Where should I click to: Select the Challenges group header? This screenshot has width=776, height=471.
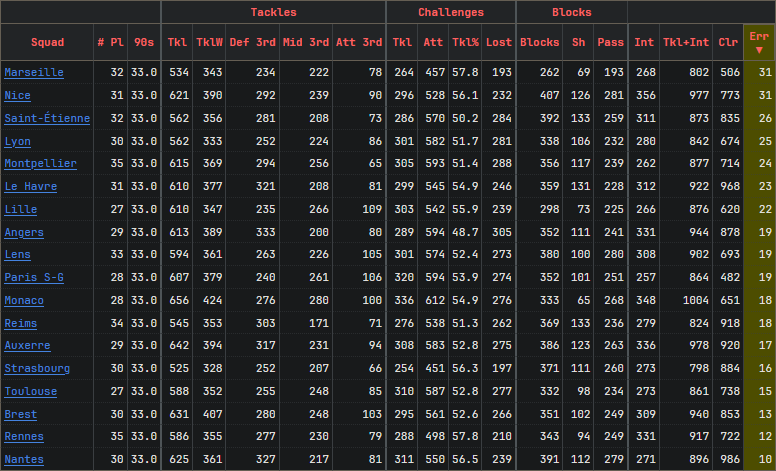coord(451,12)
